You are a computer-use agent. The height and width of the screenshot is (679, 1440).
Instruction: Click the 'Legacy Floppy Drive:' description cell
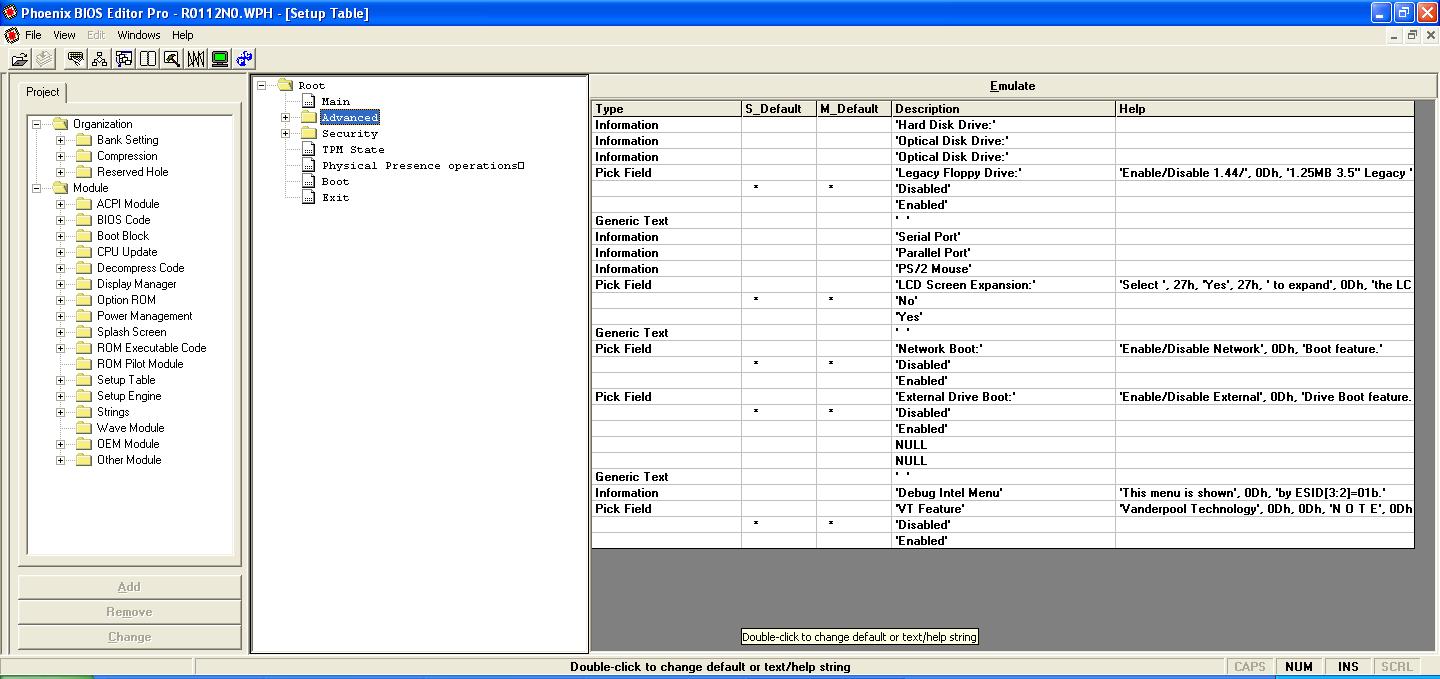(1003, 173)
